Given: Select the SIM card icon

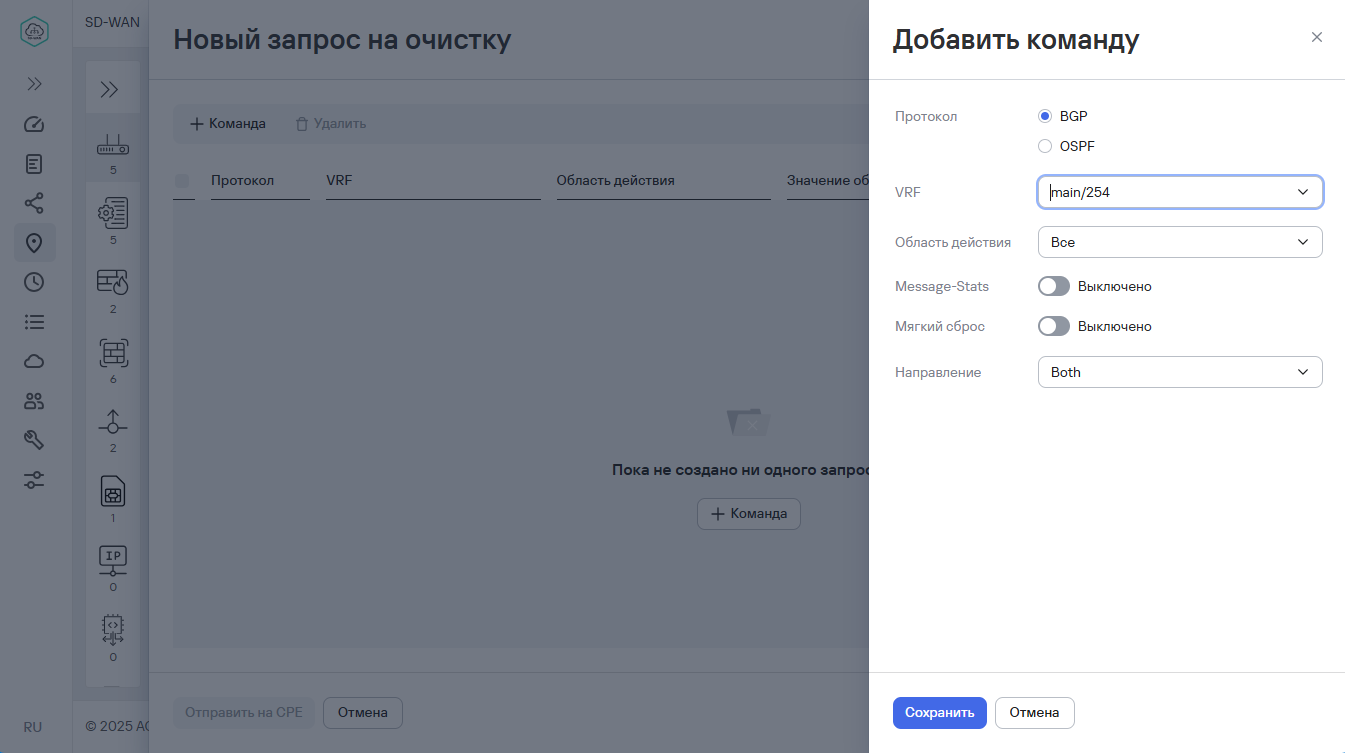Looking at the screenshot, I should click(x=113, y=492).
